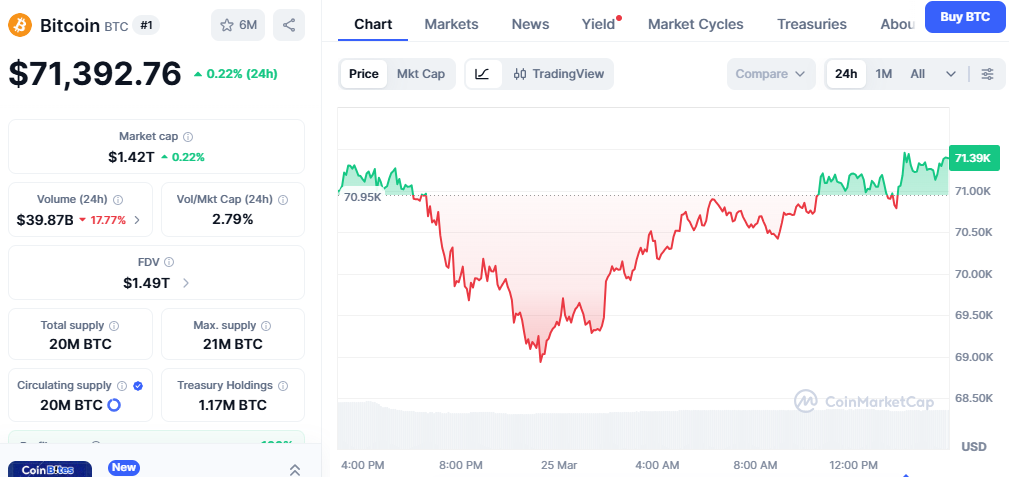Expand the bottom panel double chevron

coord(295,469)
